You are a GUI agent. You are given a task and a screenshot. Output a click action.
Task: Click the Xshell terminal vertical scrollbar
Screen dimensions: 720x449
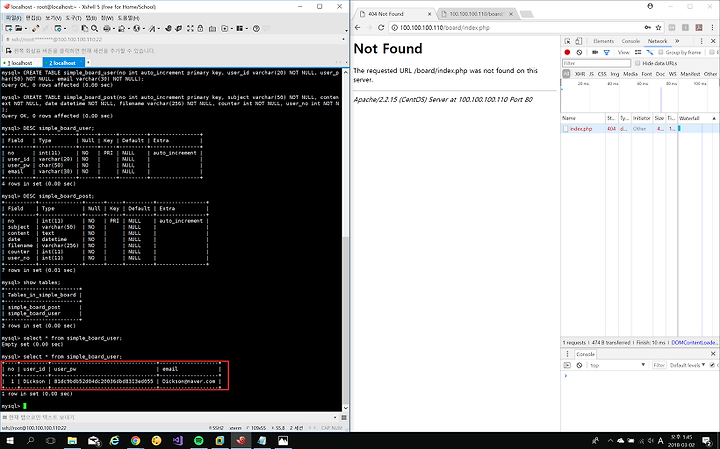coord(345,241)
